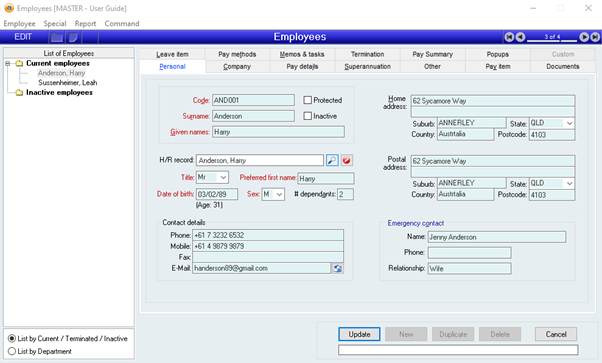Click the Update button
This screenshot has width=602, height=363.
coord(359,334)
